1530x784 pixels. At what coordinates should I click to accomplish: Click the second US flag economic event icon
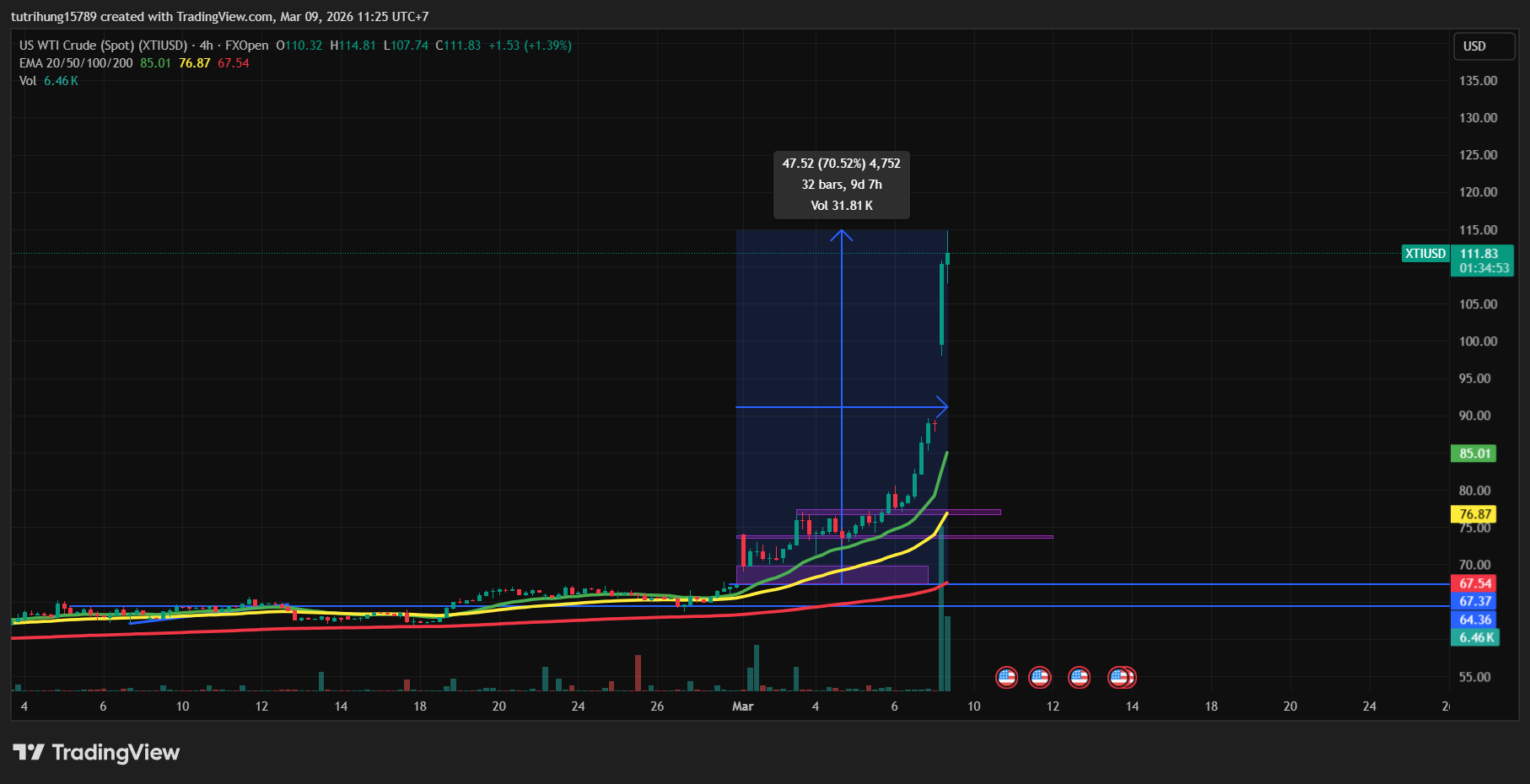(1040, 677)
